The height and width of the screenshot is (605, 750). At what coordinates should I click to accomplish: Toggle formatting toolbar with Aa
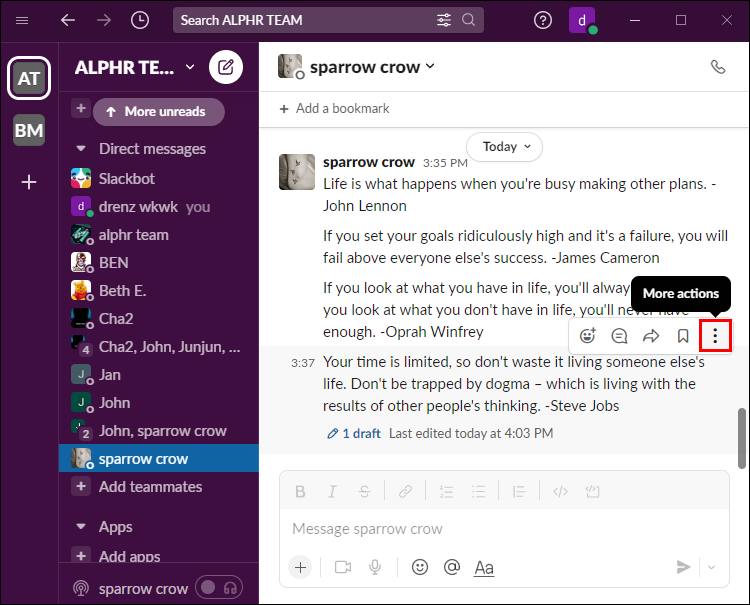(x=484, y=568)
